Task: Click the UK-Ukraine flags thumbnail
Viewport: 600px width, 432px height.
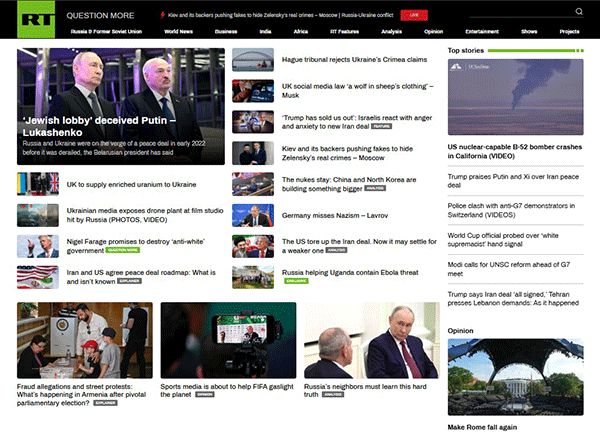Action: tap(38, 184)
